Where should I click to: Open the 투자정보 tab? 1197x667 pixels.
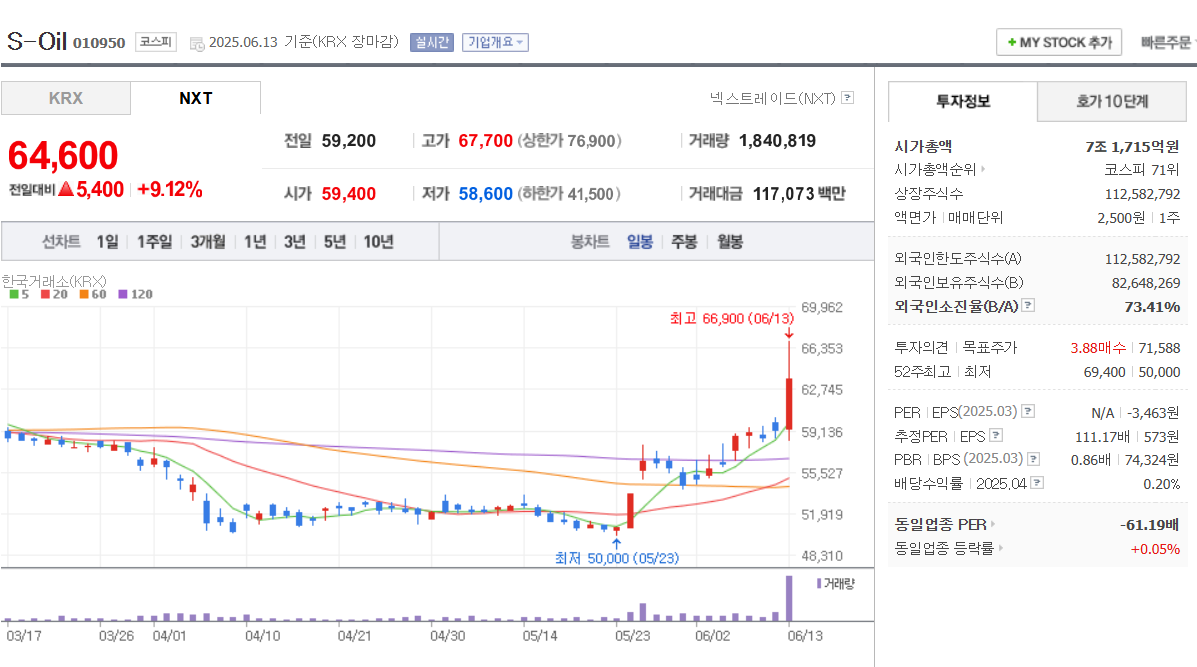pyautogui.click(x=963, y=102)
